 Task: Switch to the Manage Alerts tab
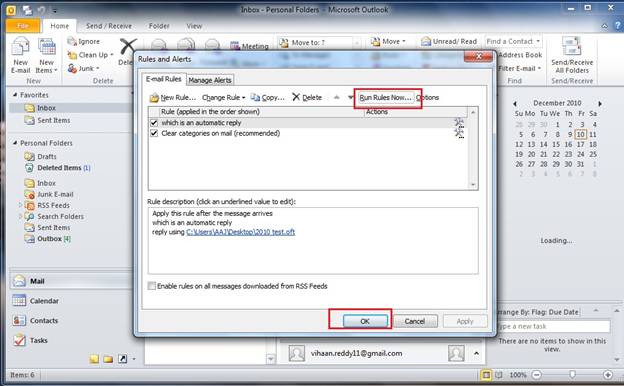click(210, 80)
